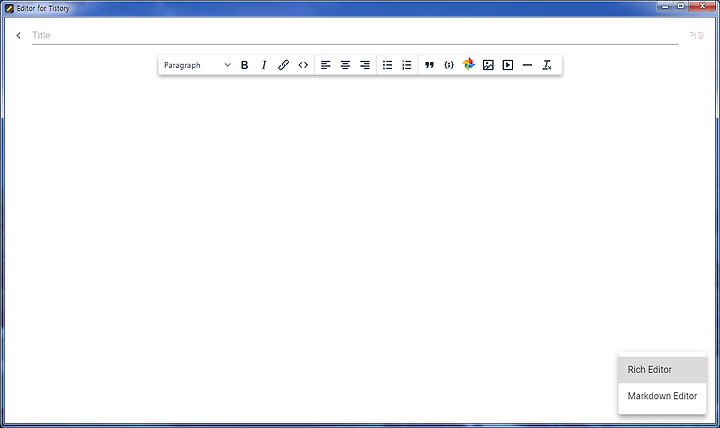This screenshot has height=428, width=720.
Task: Close the Editor for Tistory window
Action: click(x=703, y=6)
